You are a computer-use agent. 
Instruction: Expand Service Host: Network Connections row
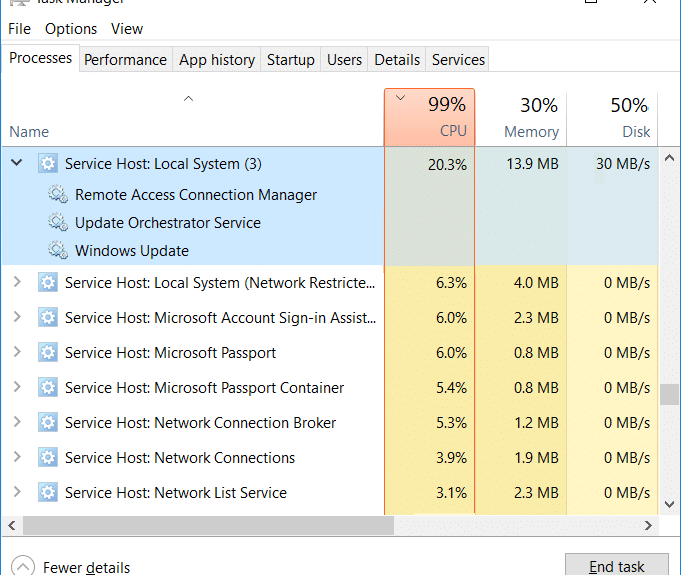[x=16, y=458]
